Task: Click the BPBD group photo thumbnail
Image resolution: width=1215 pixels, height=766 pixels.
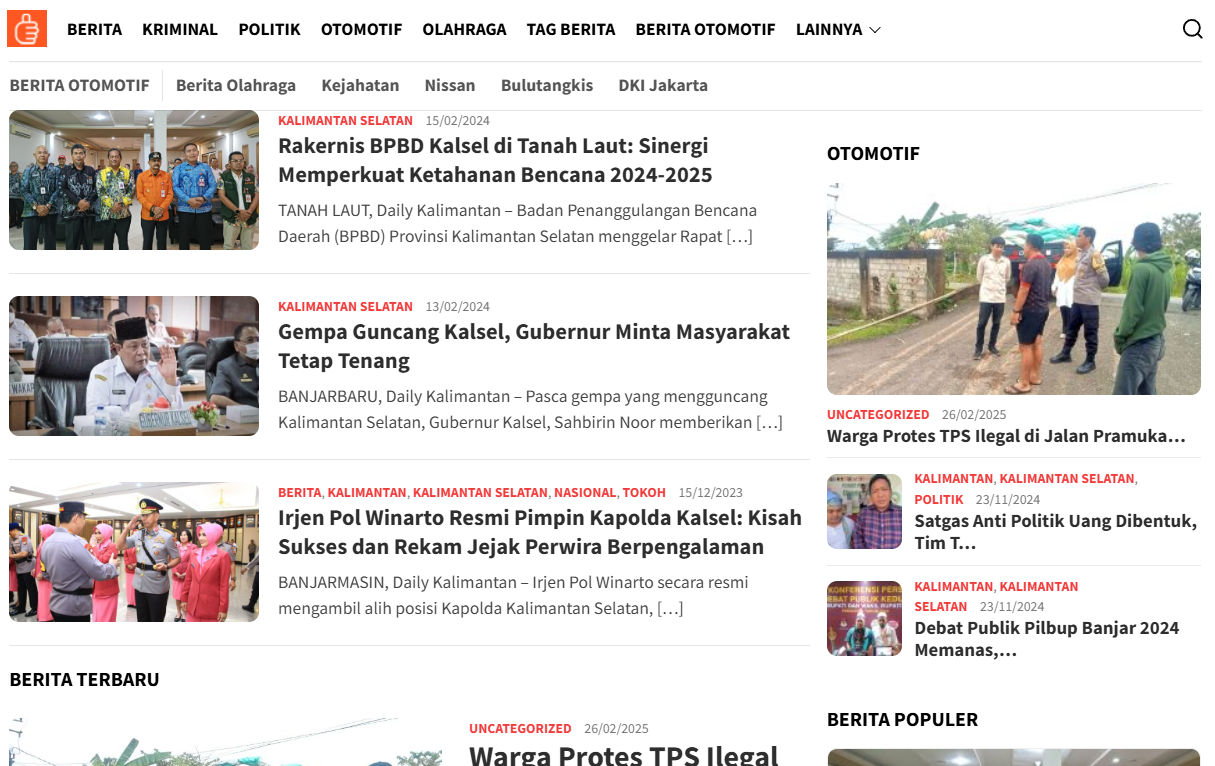Action: 134,180
